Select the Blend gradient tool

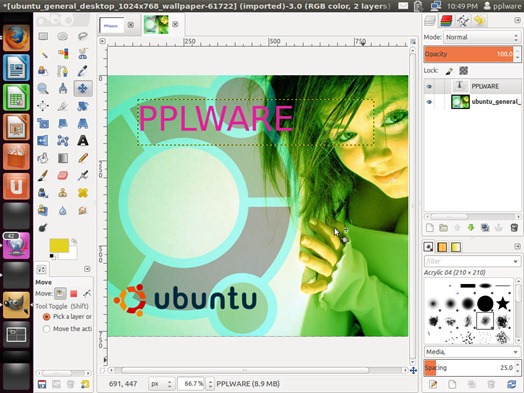pyautogui.click(x=63, y=158)
